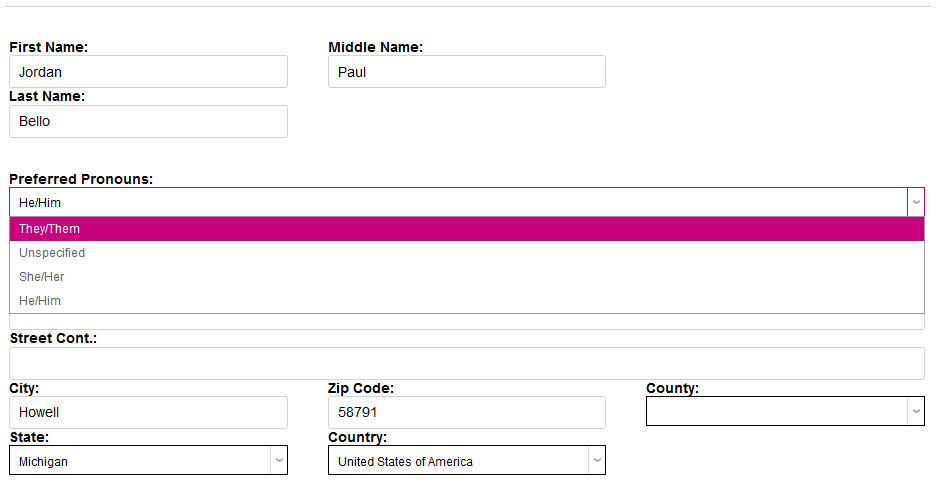
Task: Click the Country dropdown arrow
Action: [597, 461]
